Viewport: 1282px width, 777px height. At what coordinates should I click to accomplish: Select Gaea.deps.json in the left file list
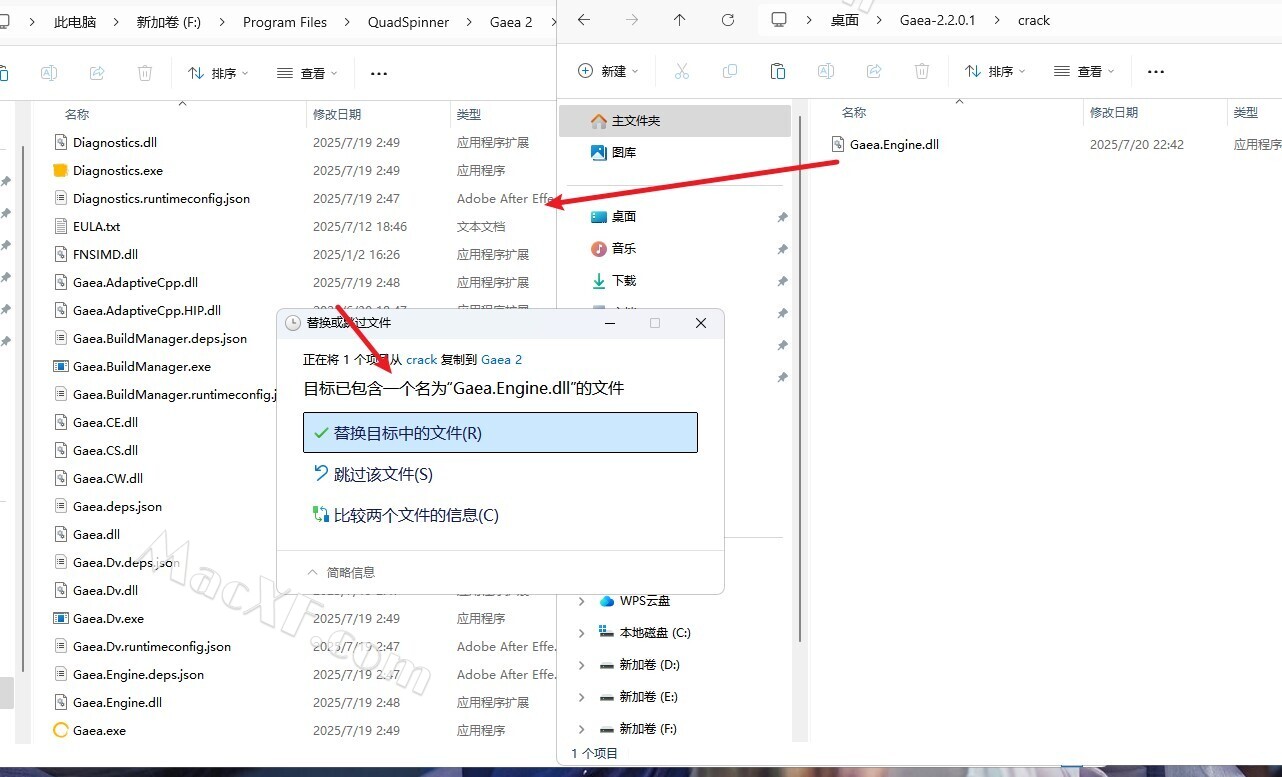pyautogui.click(x=117, y=506)
